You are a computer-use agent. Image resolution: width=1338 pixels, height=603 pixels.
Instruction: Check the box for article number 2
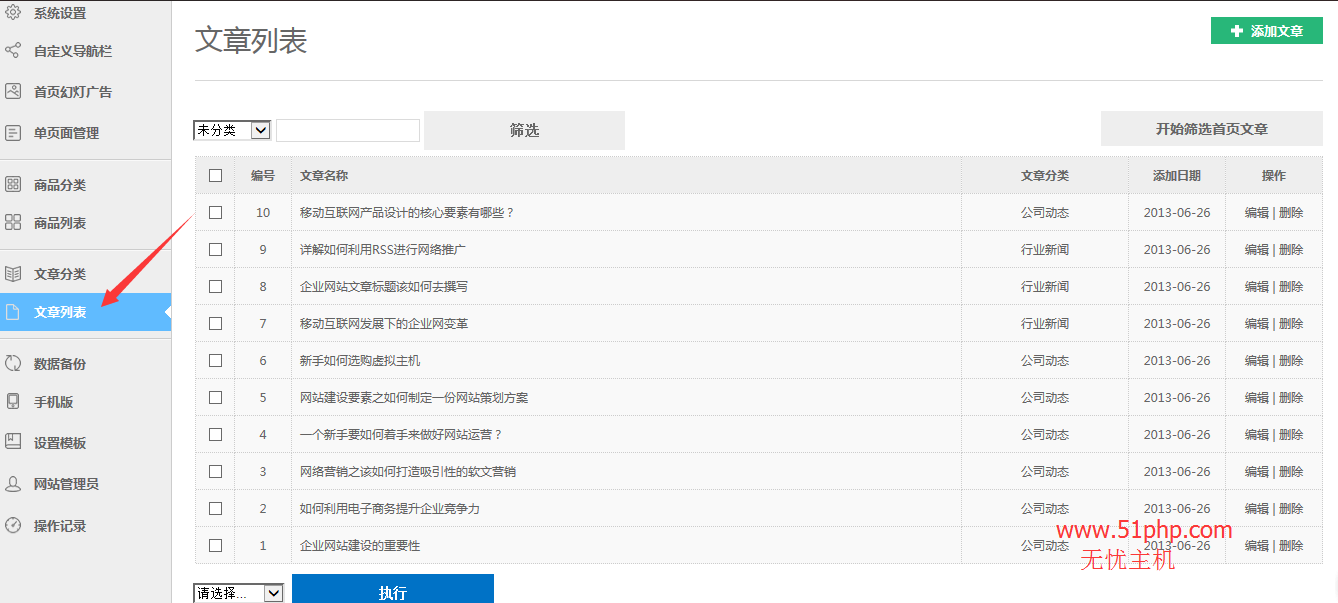click(215, 508)
